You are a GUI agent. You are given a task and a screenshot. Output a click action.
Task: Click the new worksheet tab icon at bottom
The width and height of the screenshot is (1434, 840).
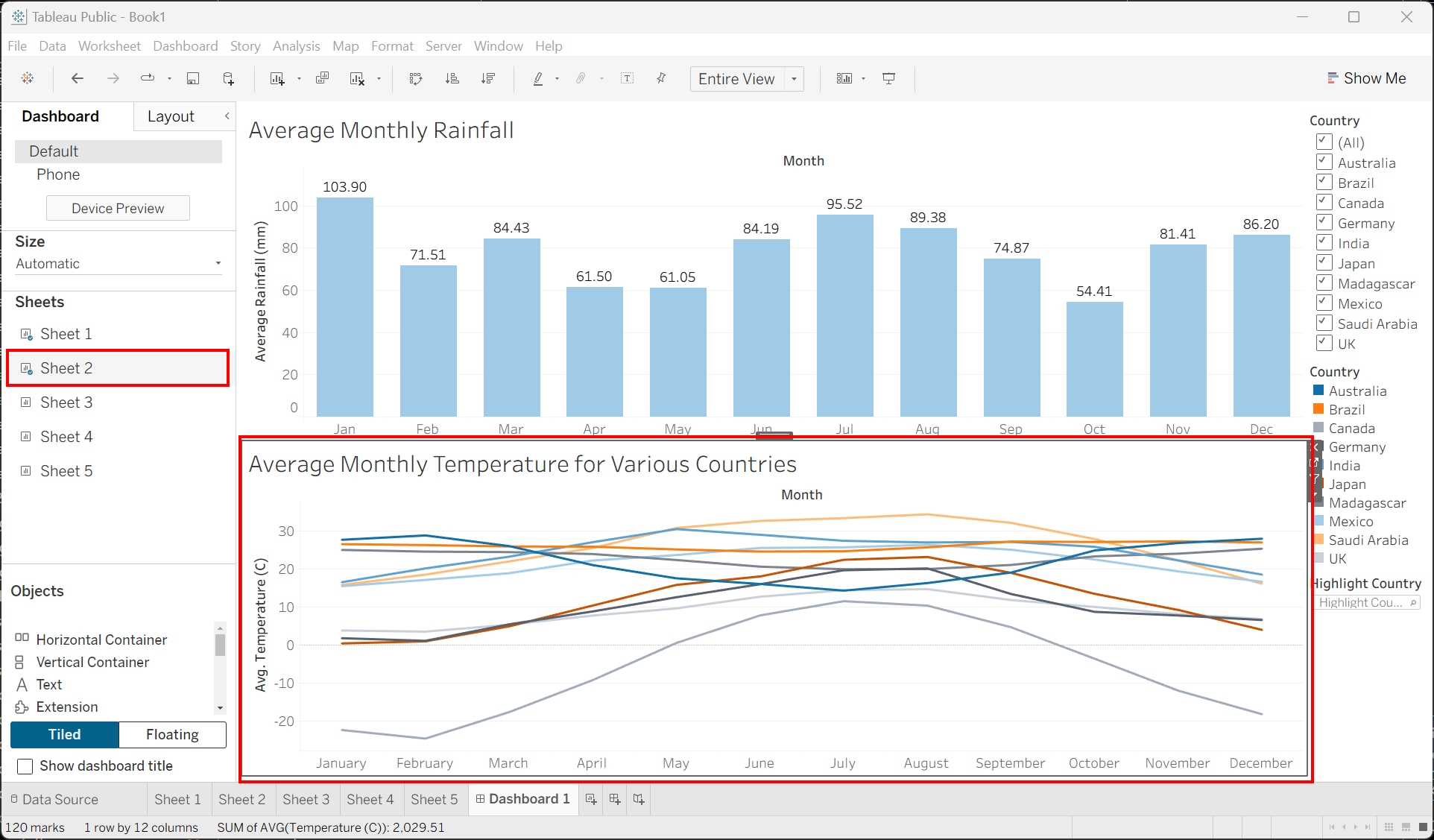(591, 799)
